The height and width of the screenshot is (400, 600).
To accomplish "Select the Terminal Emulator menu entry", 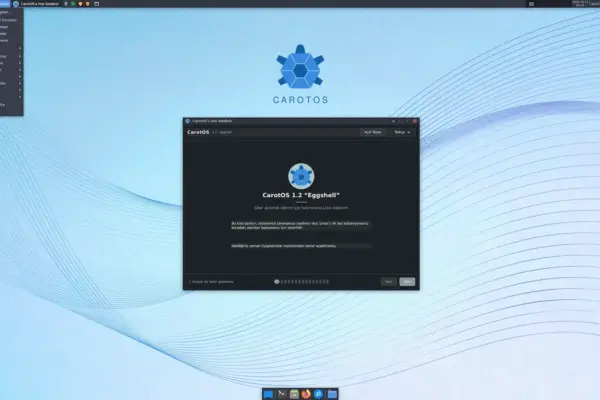I will coord(10,20).
